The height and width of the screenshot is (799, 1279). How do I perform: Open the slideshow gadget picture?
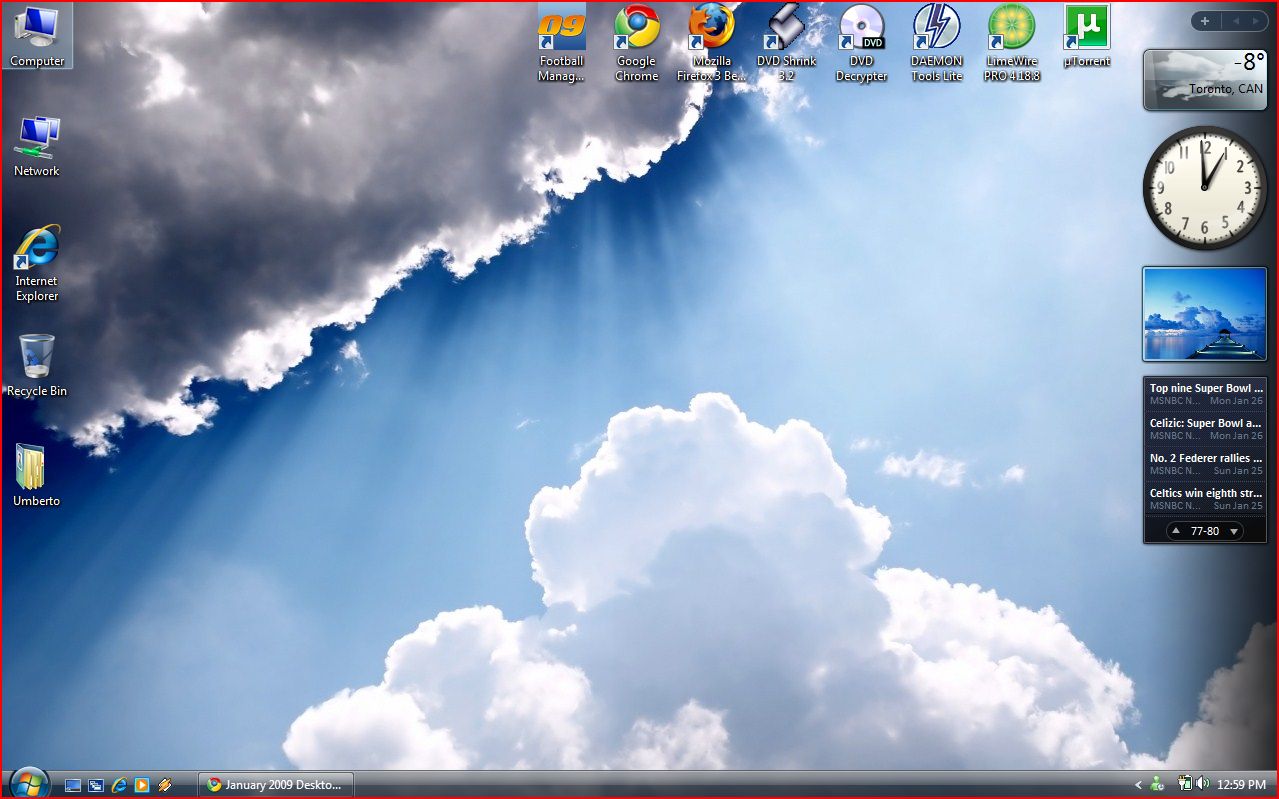click(1205, 313)
